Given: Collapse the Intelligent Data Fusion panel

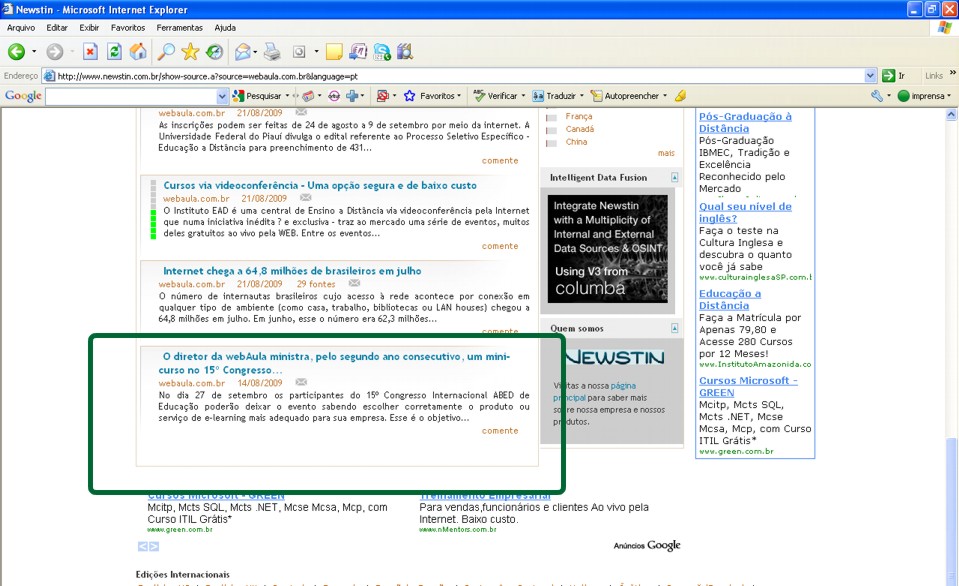Looking at the screenshot, I should click(674, 177).
